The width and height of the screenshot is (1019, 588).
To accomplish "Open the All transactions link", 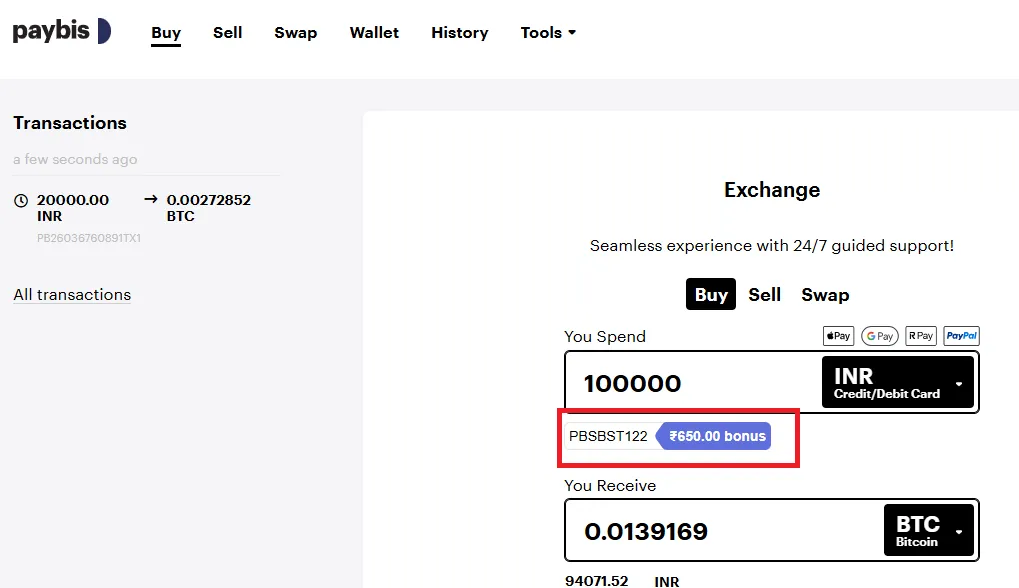I will tap(72, 295).
